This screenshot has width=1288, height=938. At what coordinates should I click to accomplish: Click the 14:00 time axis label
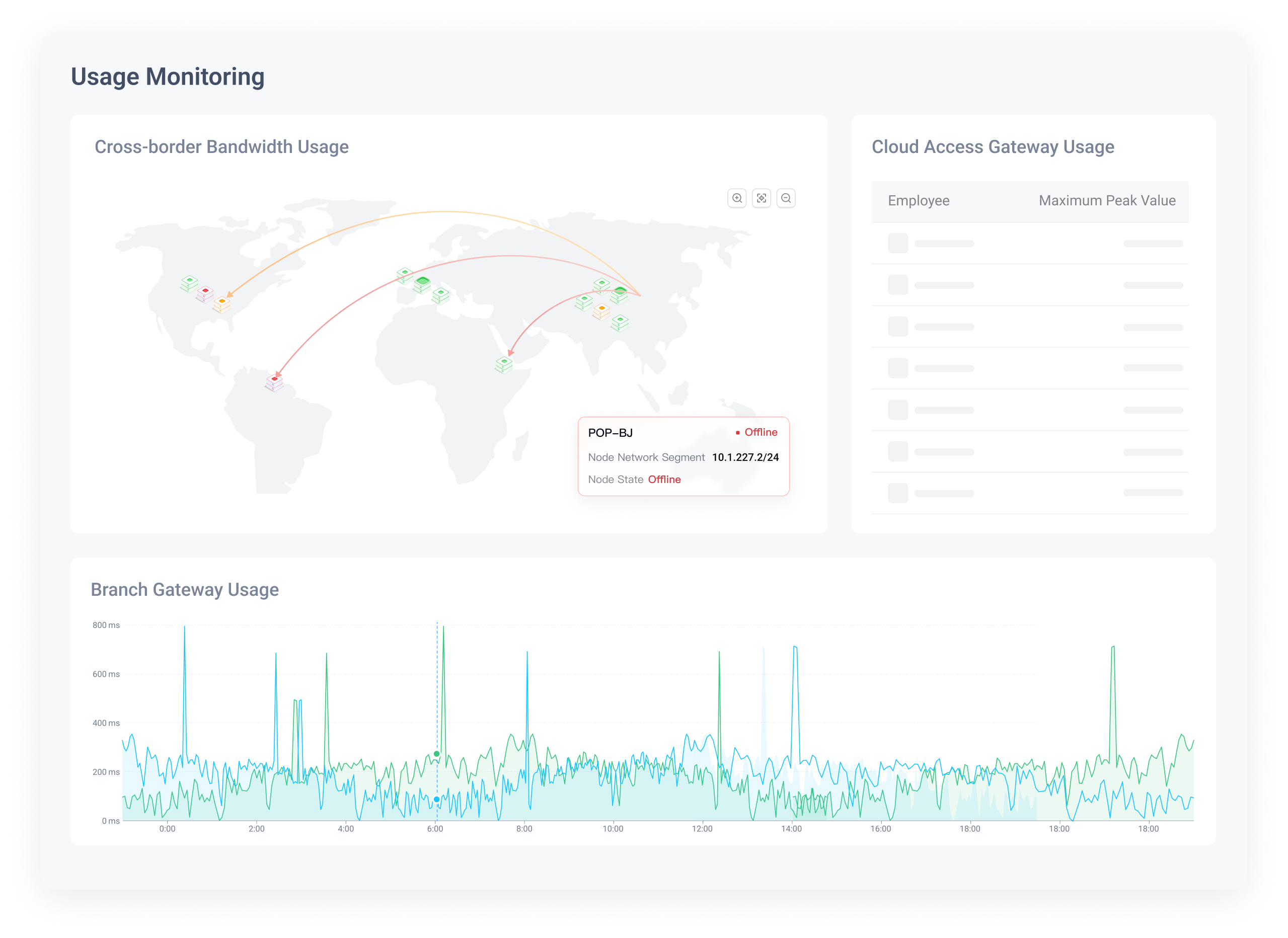[791, 828]
